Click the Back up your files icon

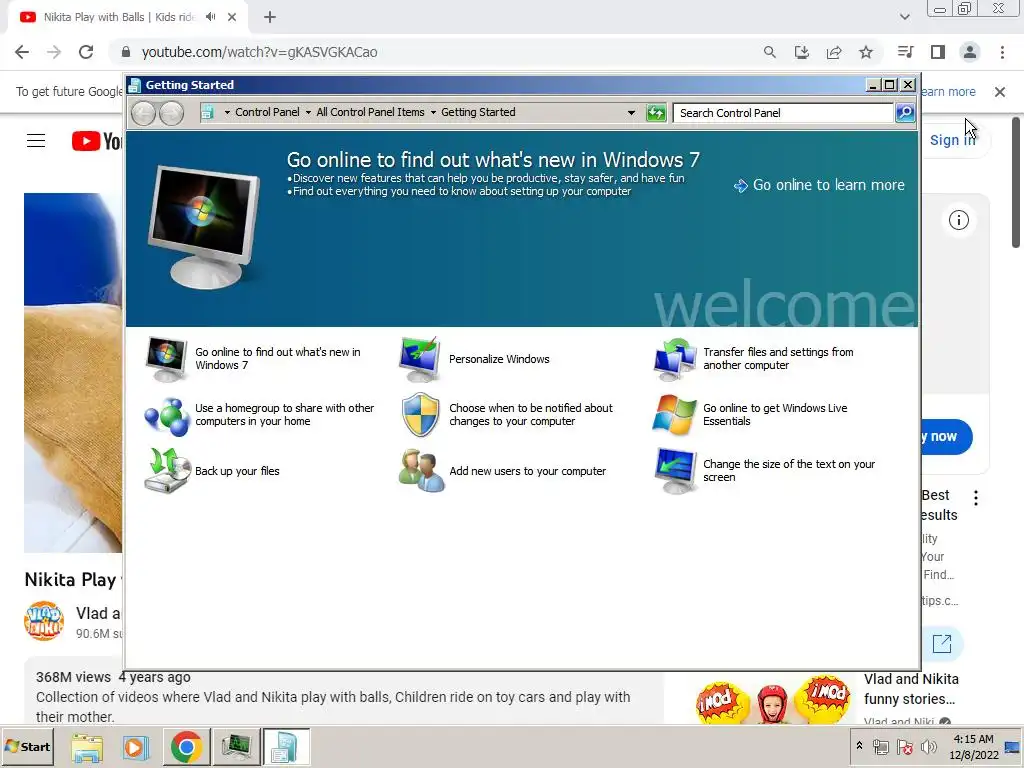pos(166,471)
